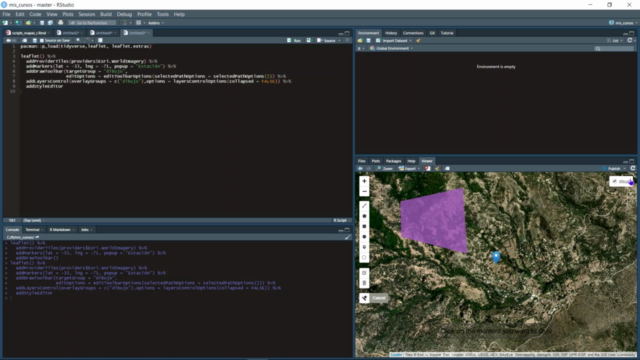Open the Tools menu
Screen dimensions: 640x360
(162, 14)
